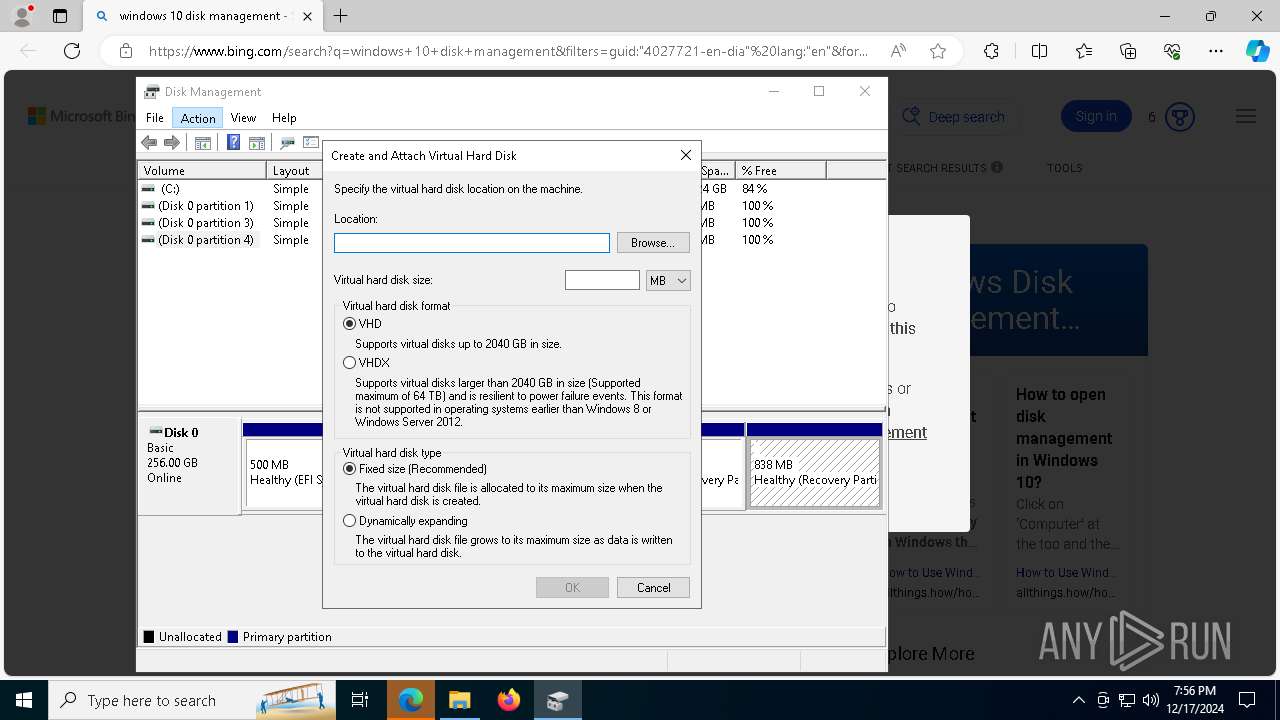The width and height of the screenshot is (1280, 720).
Task: Select the 838 MB Recovery Partition block
Action: [x=814, y=473]
